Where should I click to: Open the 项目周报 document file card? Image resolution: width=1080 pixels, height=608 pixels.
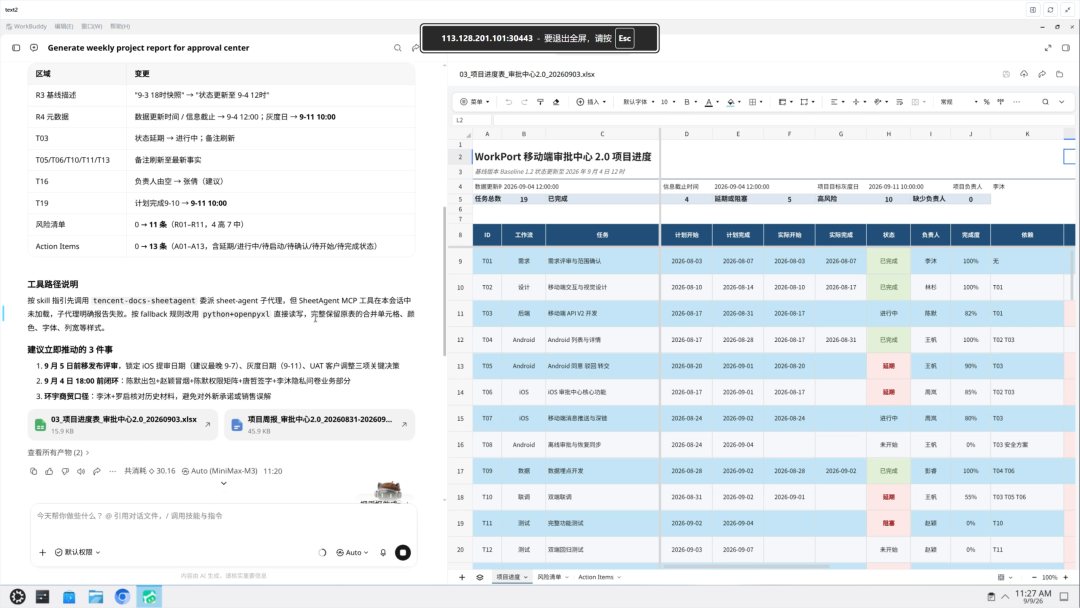320,425
